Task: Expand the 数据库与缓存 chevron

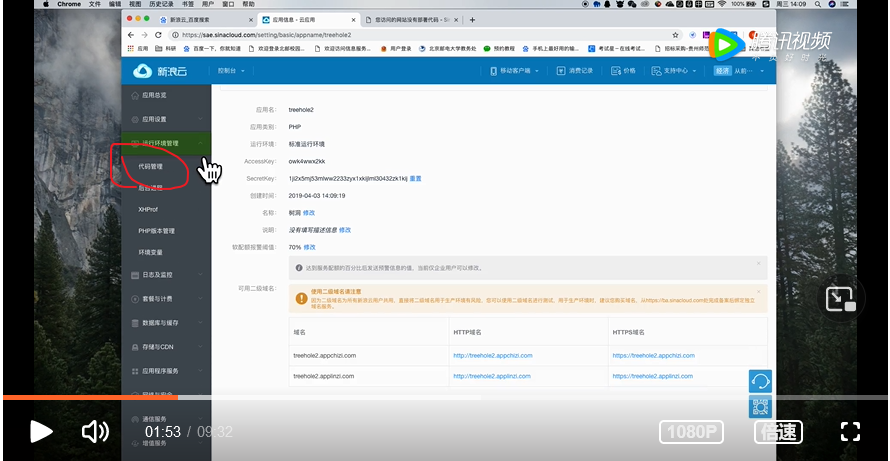Action: click(x=200, y=322)
